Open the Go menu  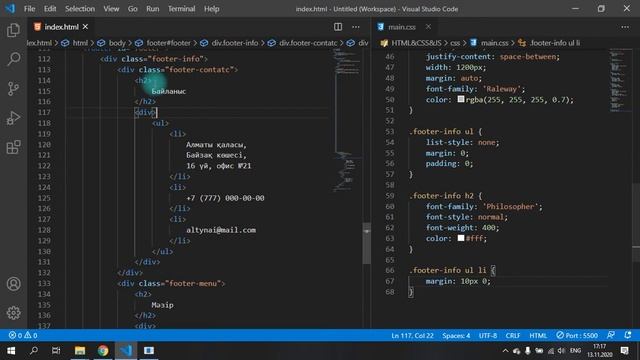(133, 9)
